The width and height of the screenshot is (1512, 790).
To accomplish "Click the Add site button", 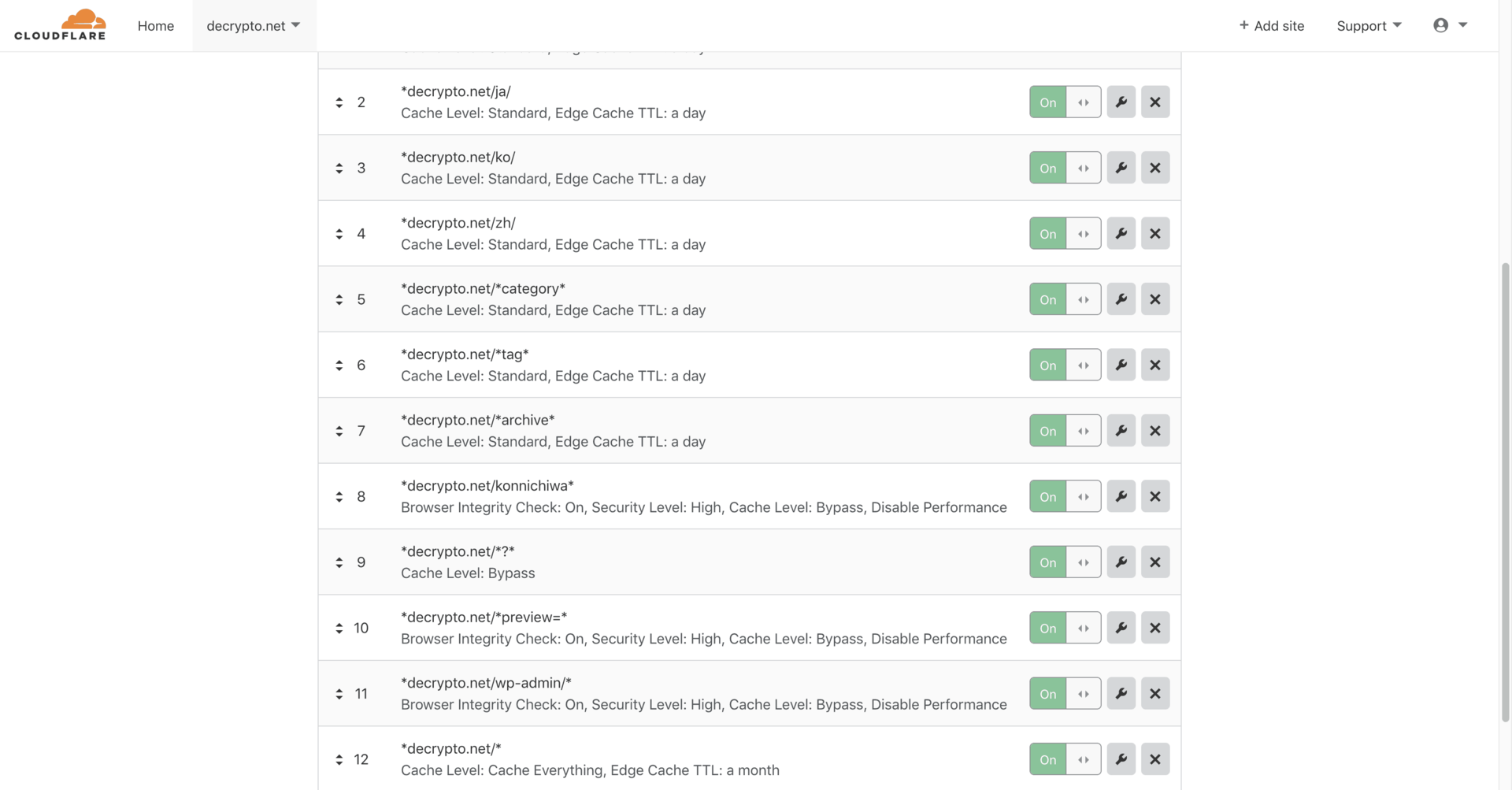I will (1271, 26).
